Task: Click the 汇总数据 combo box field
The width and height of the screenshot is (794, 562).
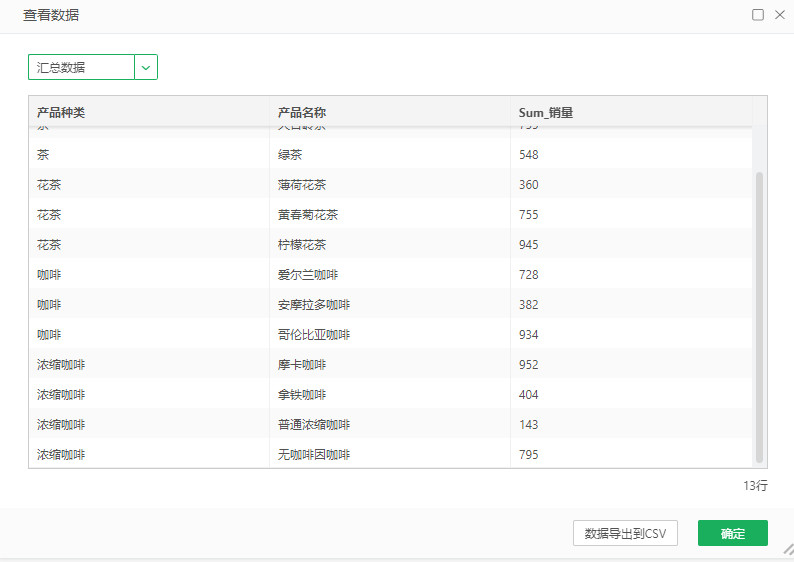Action: coord(81,67)
